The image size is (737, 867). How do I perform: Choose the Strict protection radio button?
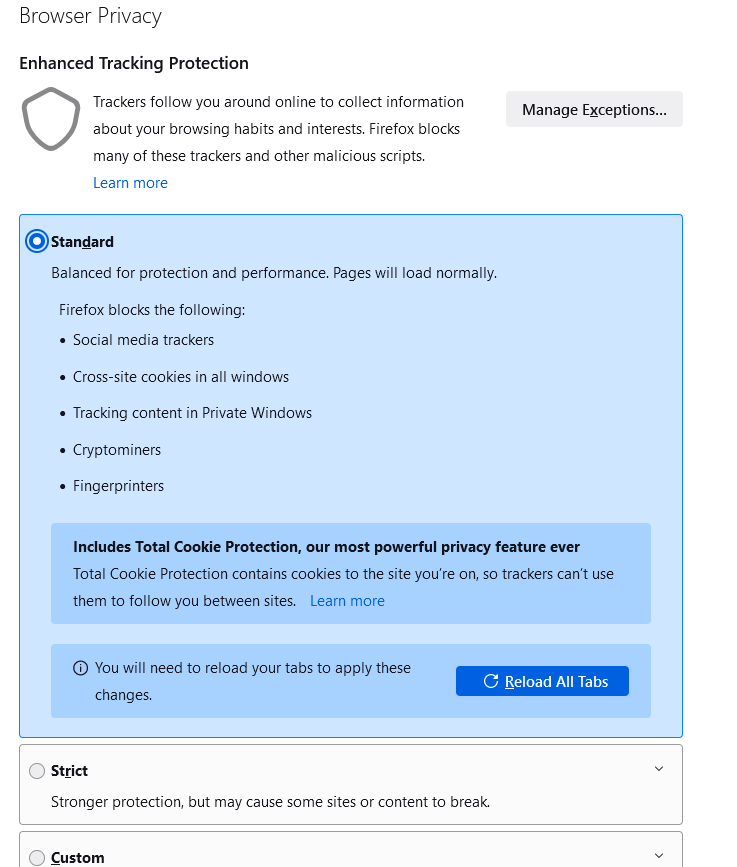pos(37,771)
